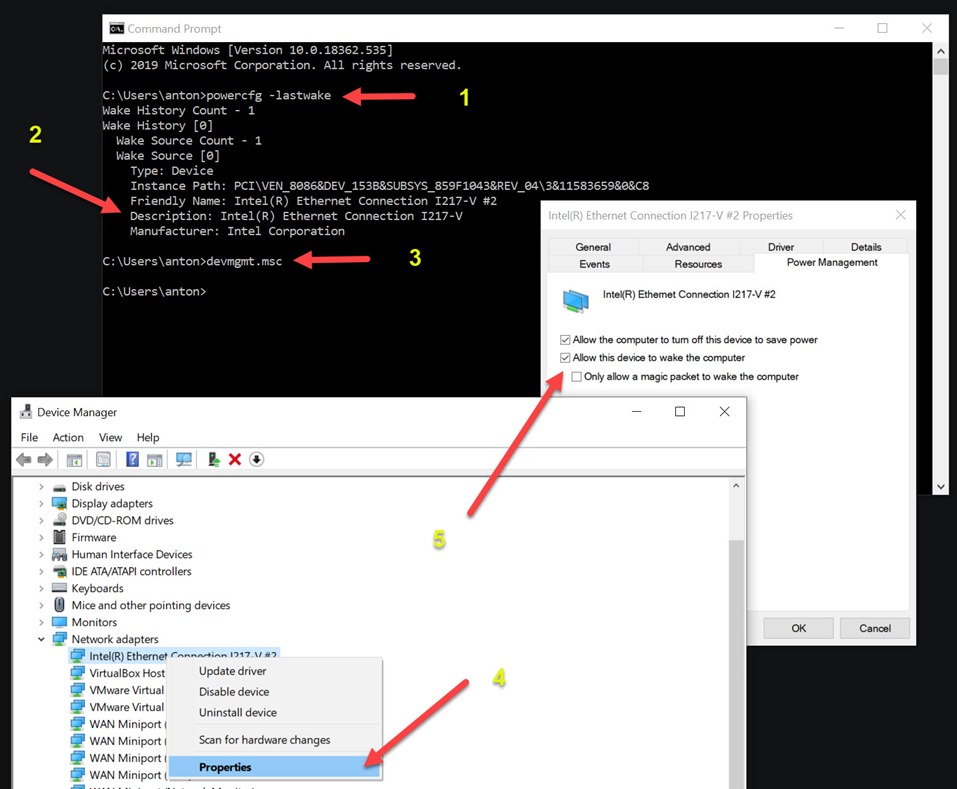Expand the Display adapters node
The image size is (957, 789).
coord(41,504)
